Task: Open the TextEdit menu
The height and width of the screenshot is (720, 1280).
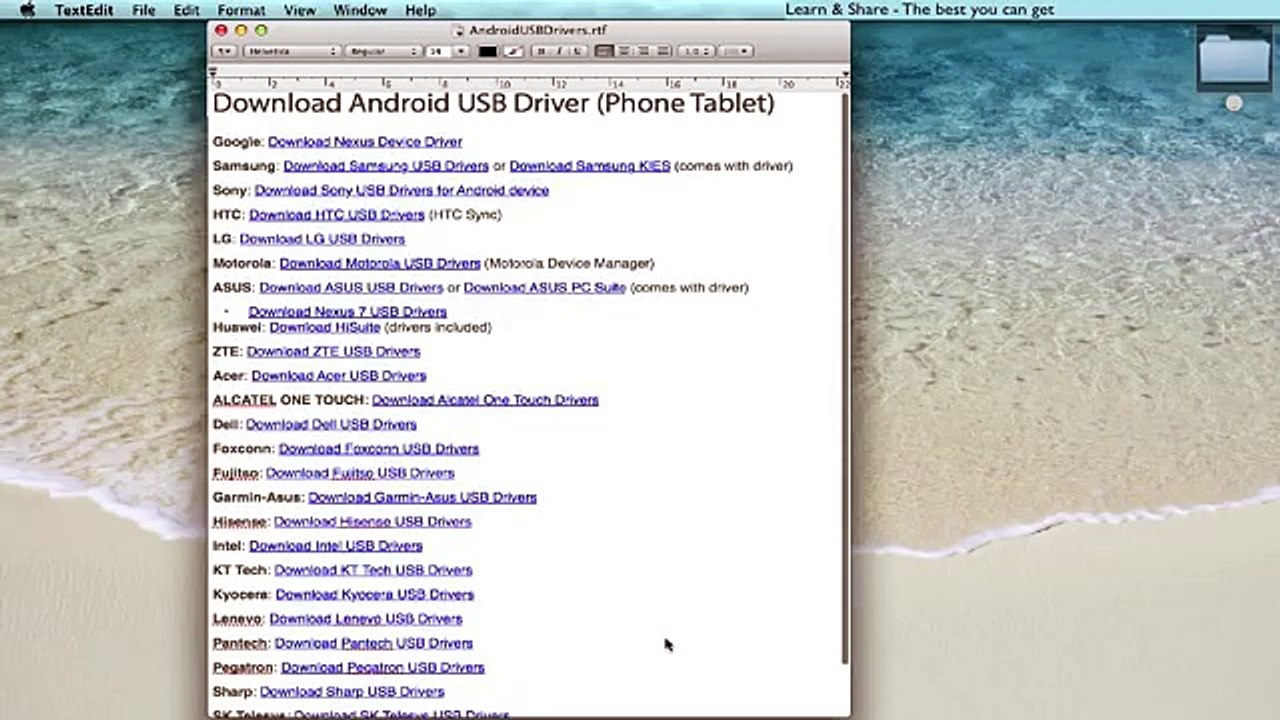Action: point(82,10)
